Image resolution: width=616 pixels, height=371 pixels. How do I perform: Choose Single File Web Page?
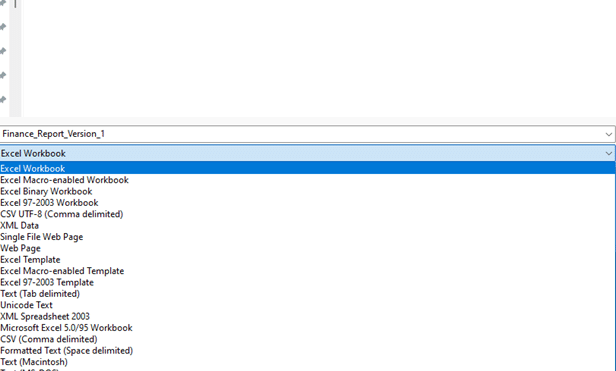coord(308,237)
